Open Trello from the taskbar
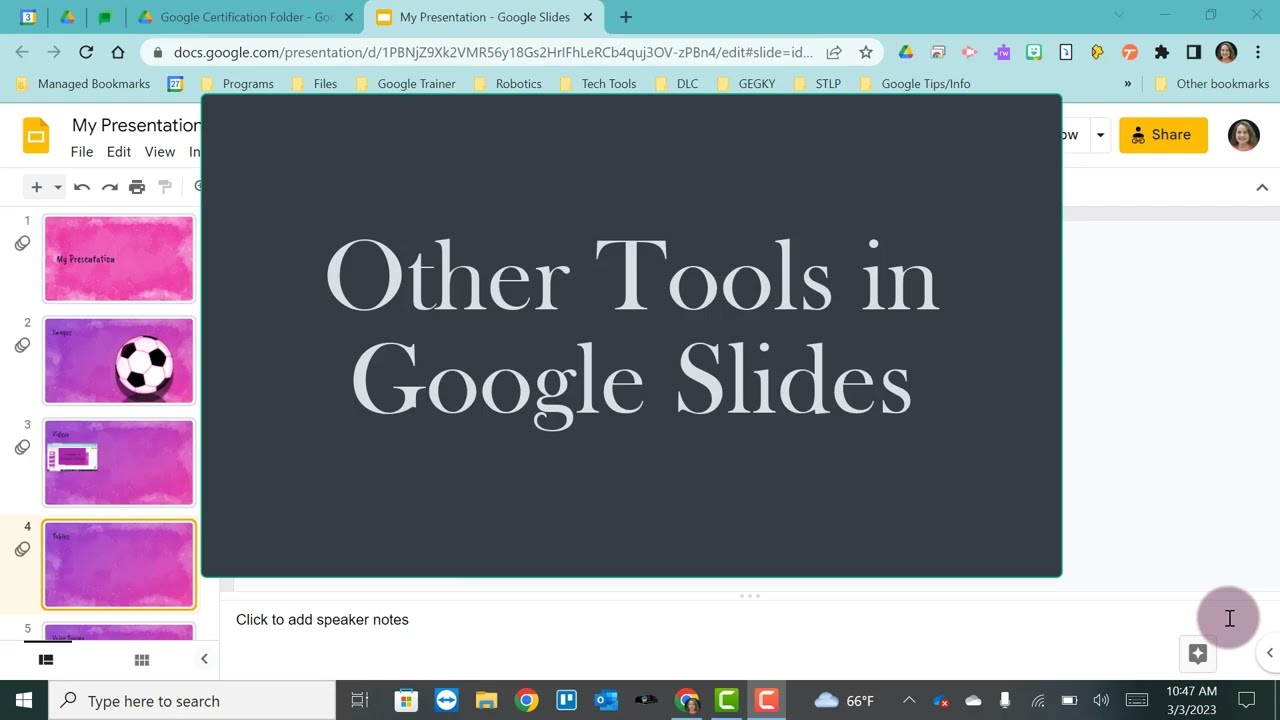Viewport: 1280px width, 720px height. (x=567, y=700)
